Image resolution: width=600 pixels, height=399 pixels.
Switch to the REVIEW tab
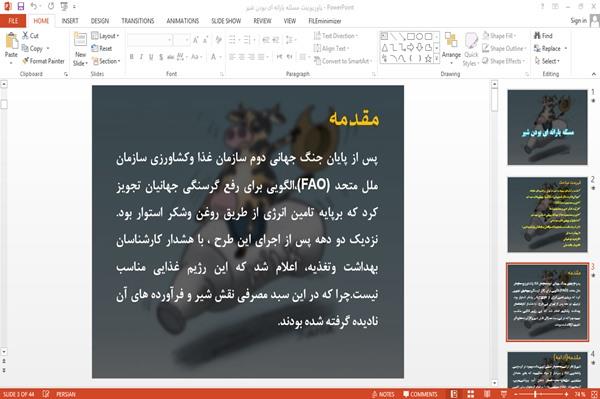pyautogui.click(x=262, y=21)
